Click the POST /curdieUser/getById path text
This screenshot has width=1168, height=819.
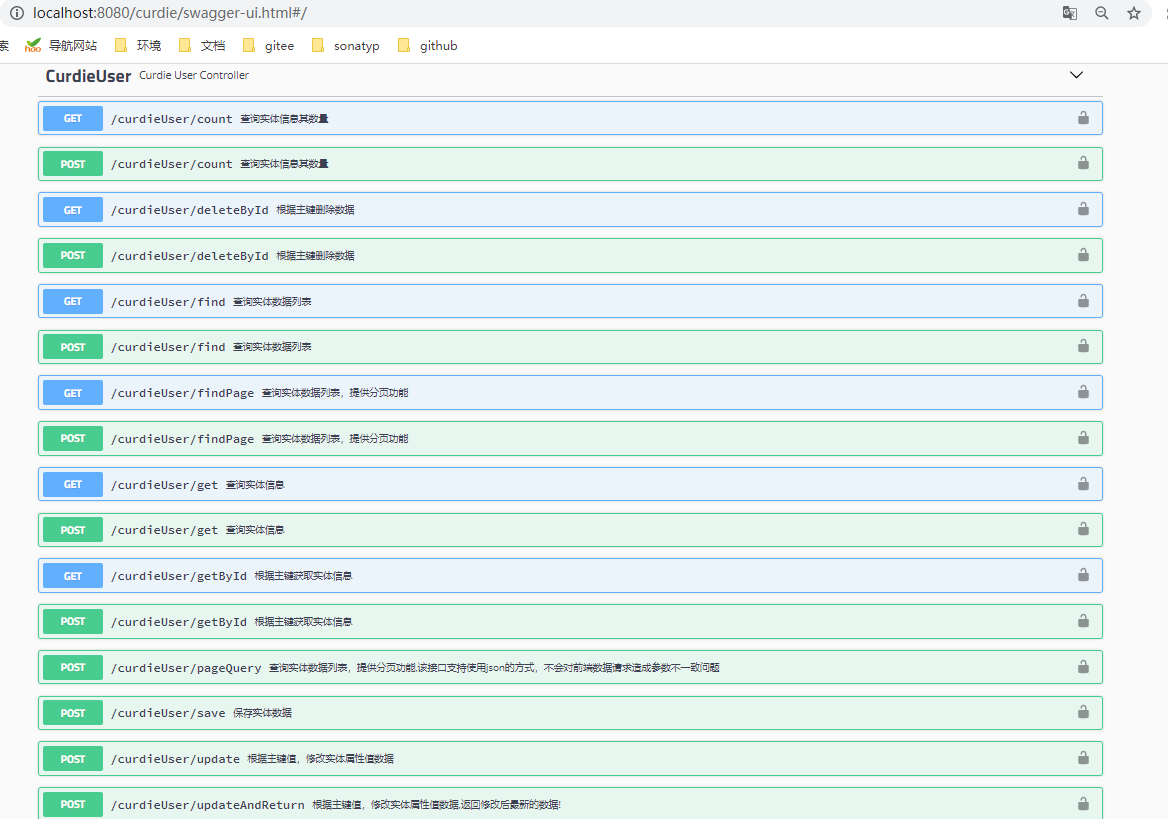179,622
